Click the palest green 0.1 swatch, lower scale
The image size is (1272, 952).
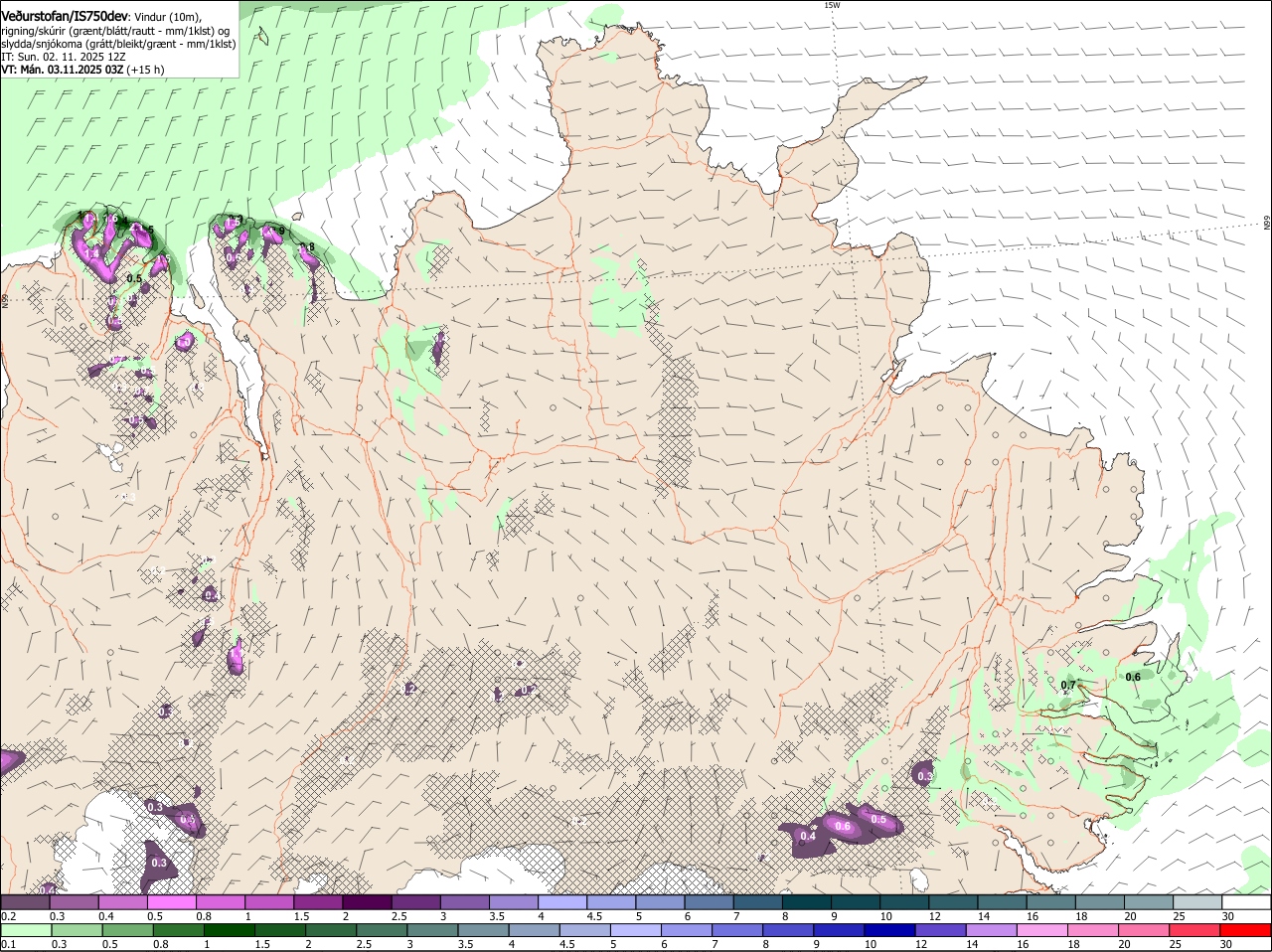point(26,931)
